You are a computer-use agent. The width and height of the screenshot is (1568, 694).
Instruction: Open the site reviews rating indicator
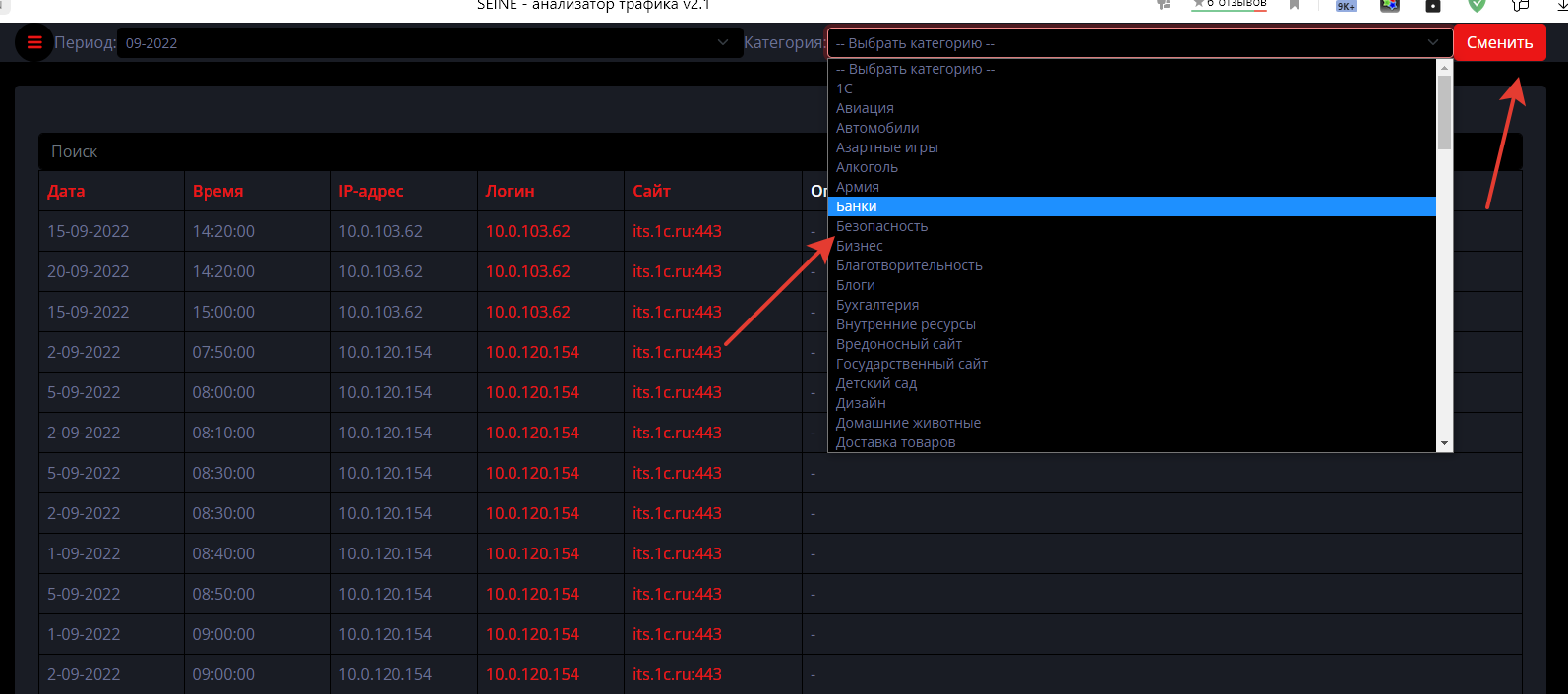pyautogui.click(x=1230, y=5)
